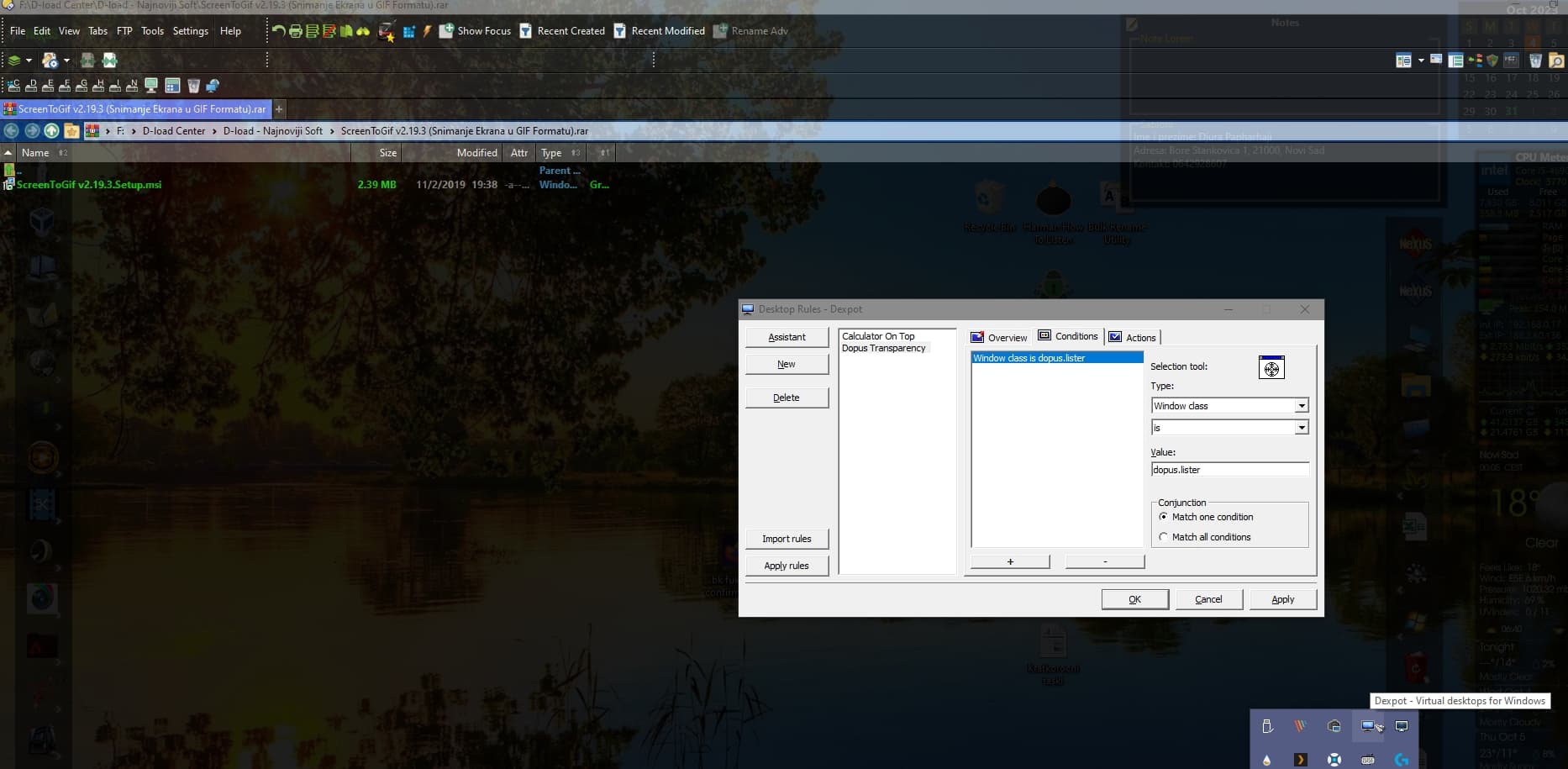This screenshot has width=1568, height=769.
Task: Click the Recent Created filter button
Action: tap(562, 31)
